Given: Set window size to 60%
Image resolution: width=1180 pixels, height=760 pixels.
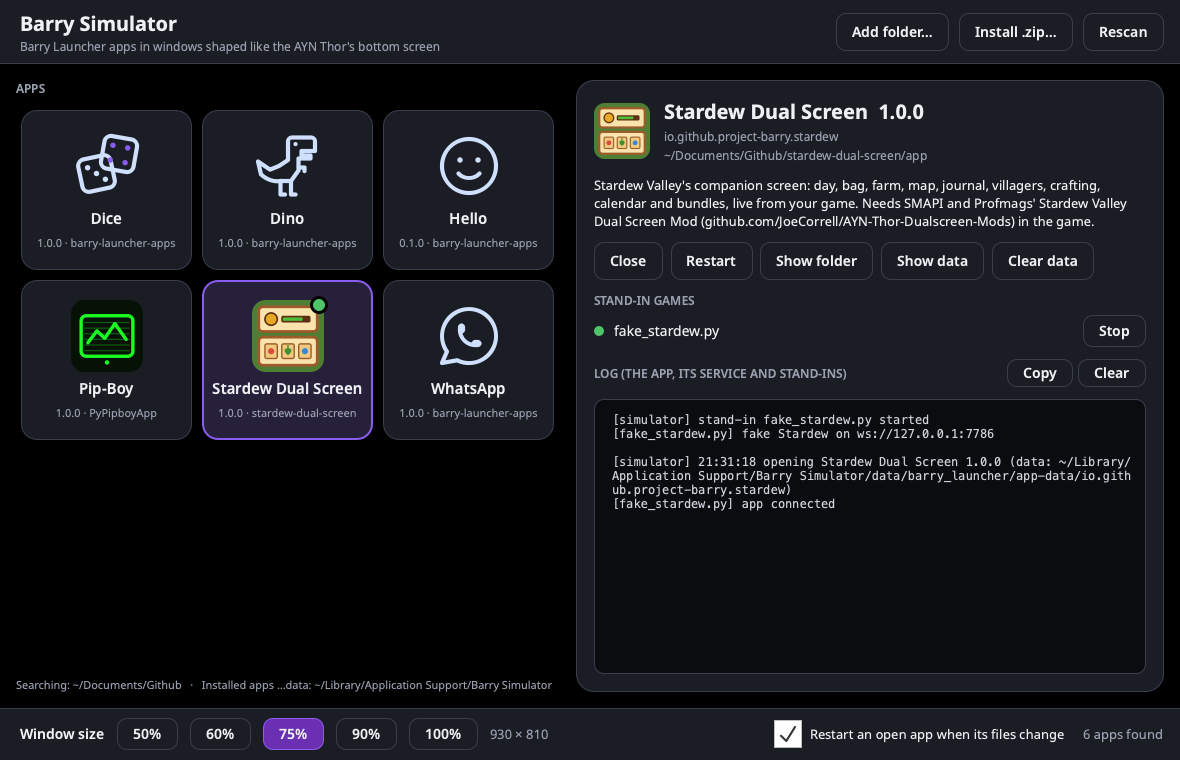Looking at the screenshot, I should (220, 734).
